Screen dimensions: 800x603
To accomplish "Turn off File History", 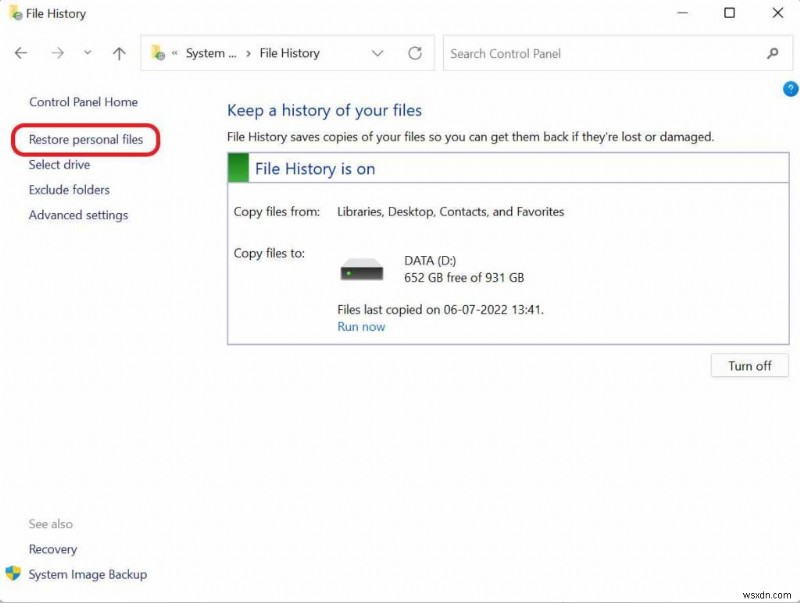I will pos(749,365).
